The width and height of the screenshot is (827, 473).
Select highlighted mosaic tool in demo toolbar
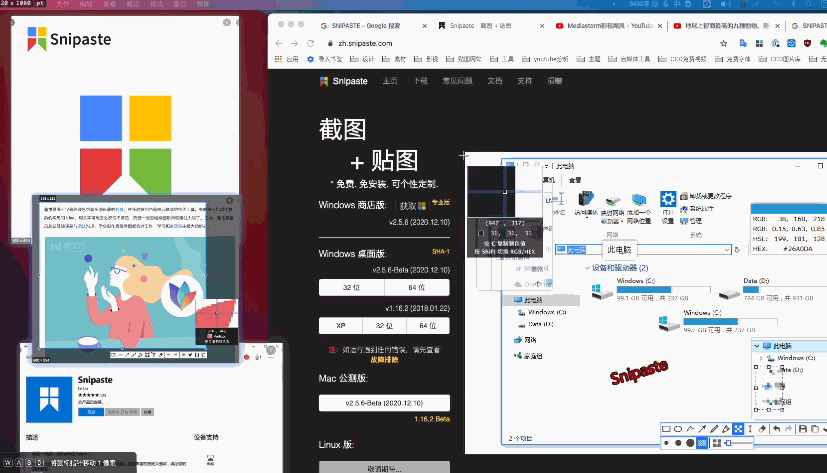coord(738,429)
